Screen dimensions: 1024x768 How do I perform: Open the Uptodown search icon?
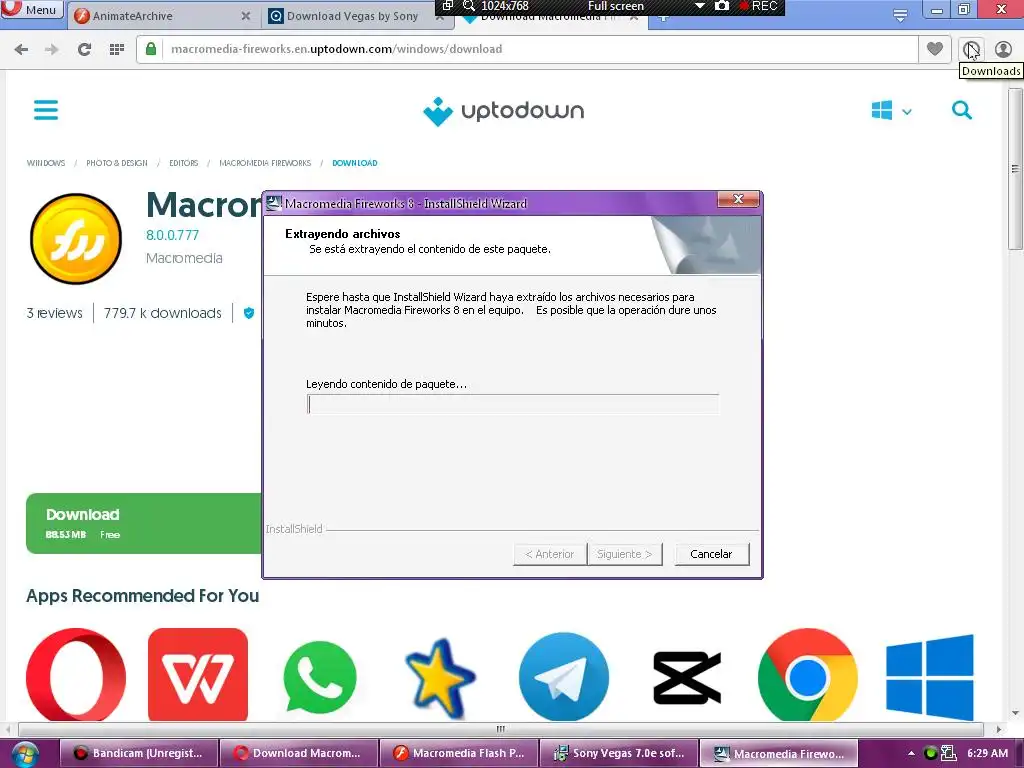[x=961, y=110]
